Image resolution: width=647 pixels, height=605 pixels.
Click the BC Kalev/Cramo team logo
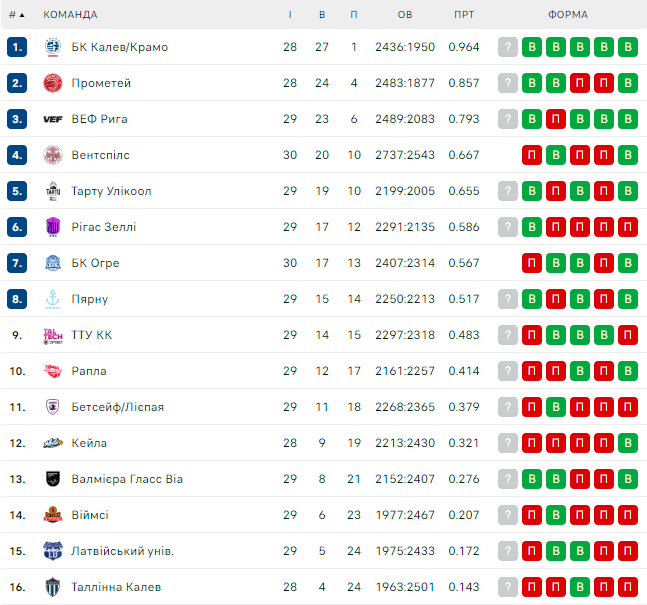click(53, 47)
